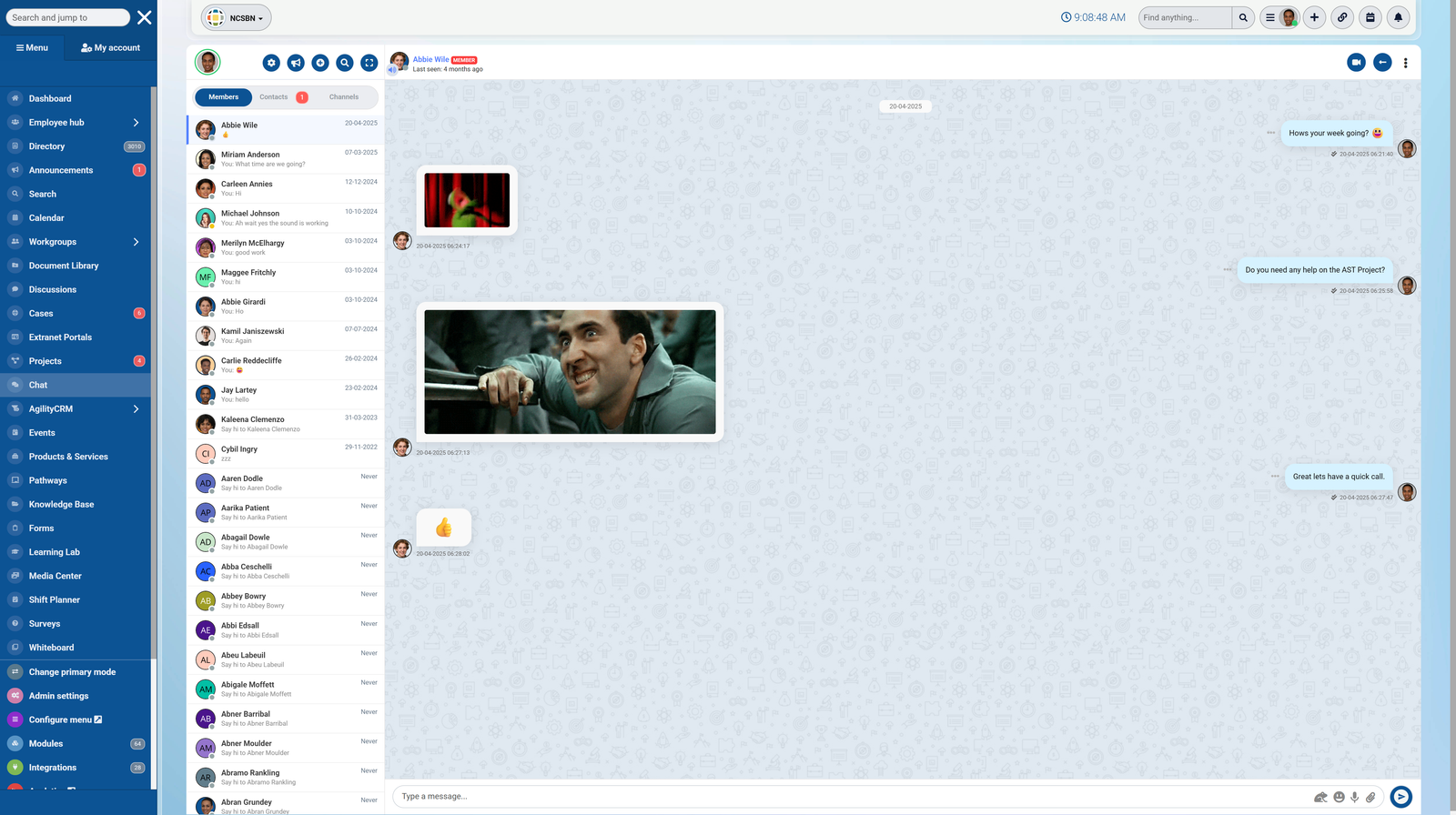This screenshot has width=1456, height=815.
Task: Open the NCSBN site dropdown
Action: click(x=237, y=17)
